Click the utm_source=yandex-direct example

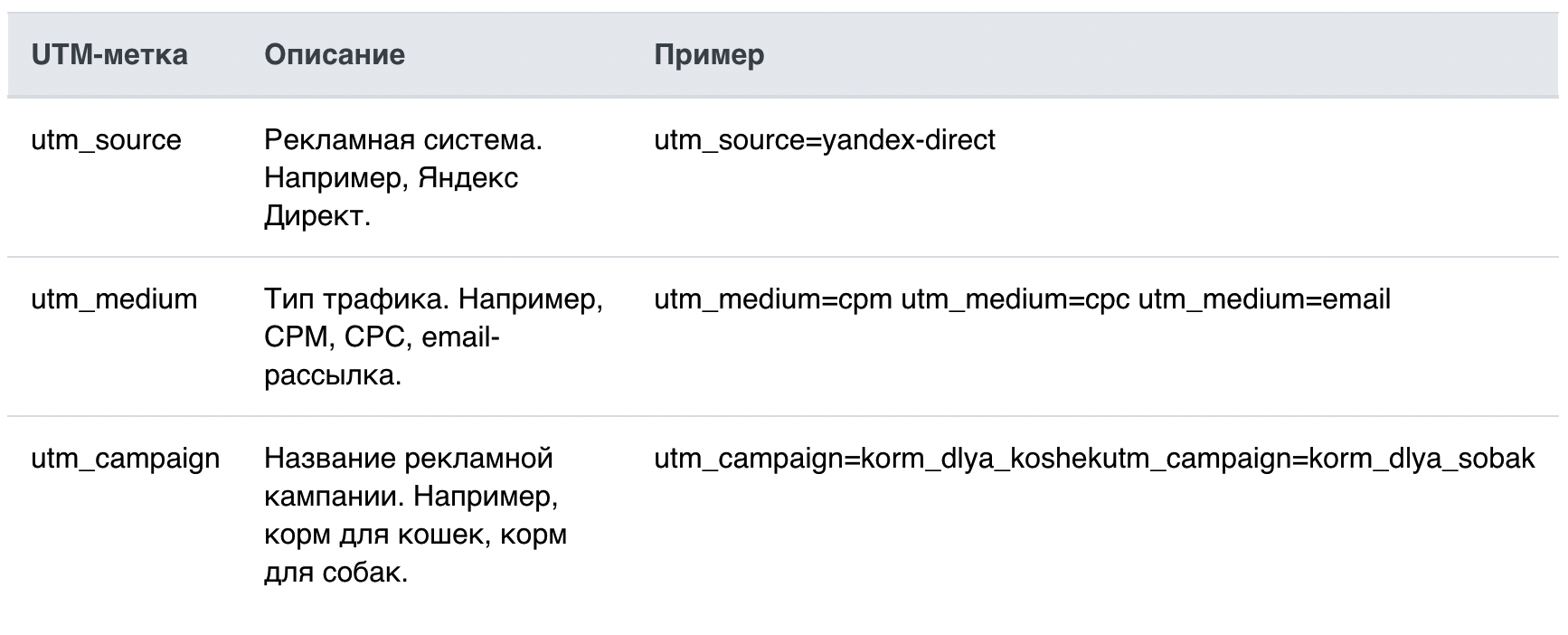[x=825, y=140]
